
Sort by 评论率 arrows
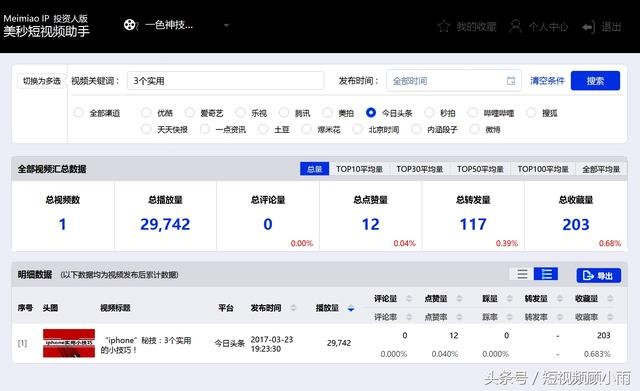[x=409, y=317]
